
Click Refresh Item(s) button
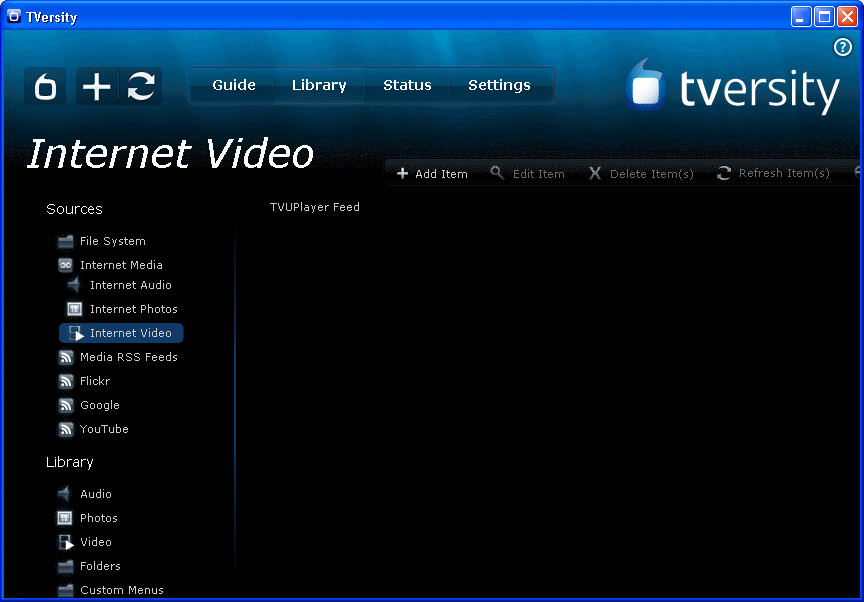(773, 173)
